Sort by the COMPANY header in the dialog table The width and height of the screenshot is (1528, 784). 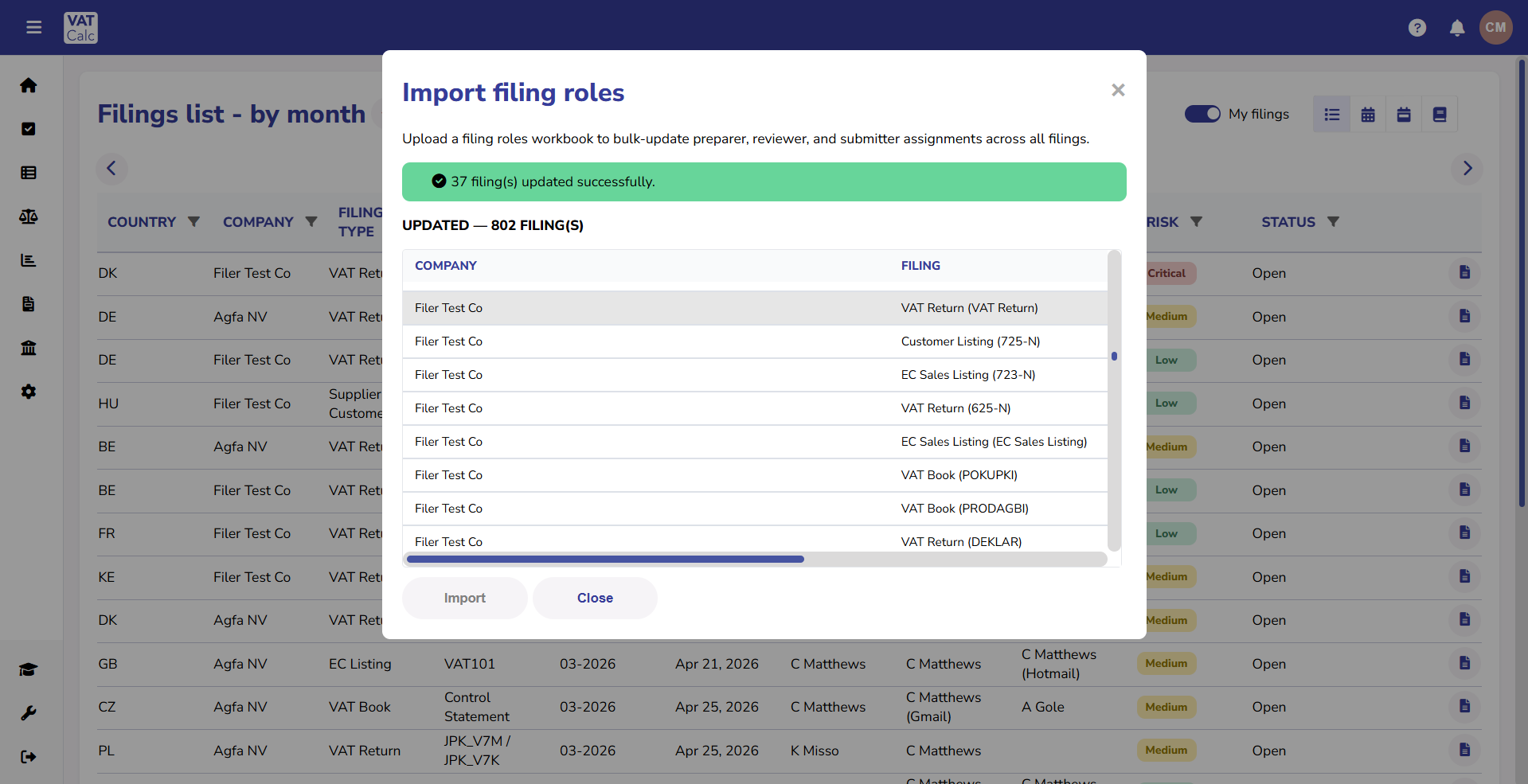(446, 266)
